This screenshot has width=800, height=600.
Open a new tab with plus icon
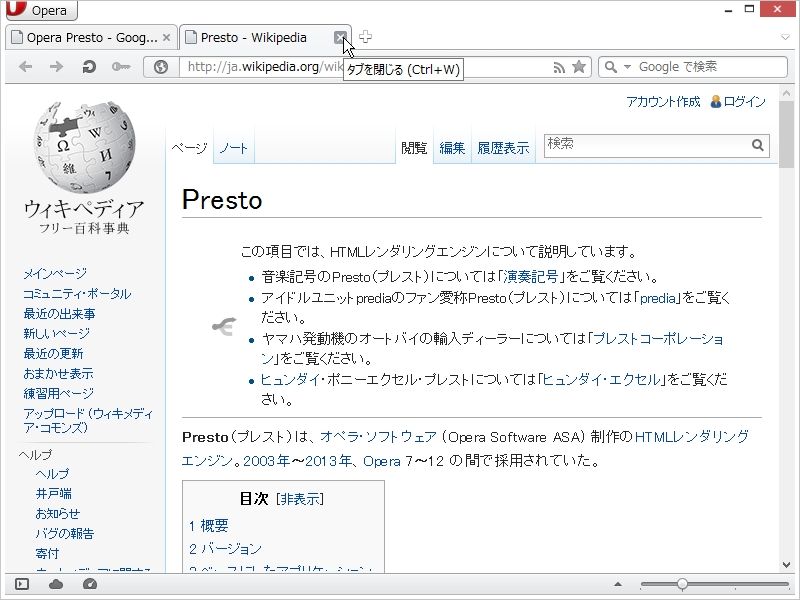pyautogui.click(x=365, y=37)
